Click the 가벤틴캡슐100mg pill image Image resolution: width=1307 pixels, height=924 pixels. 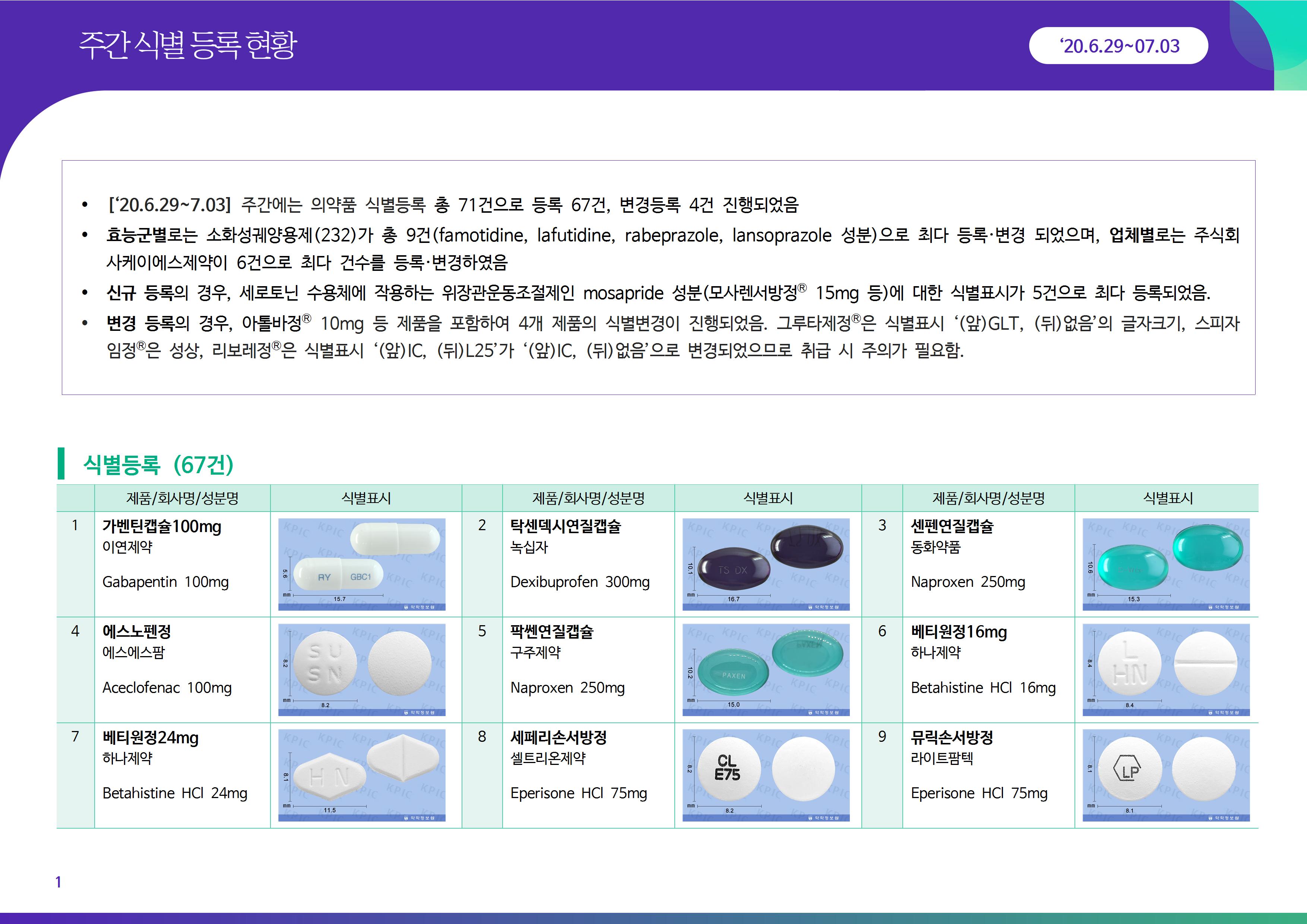point(361,564)
